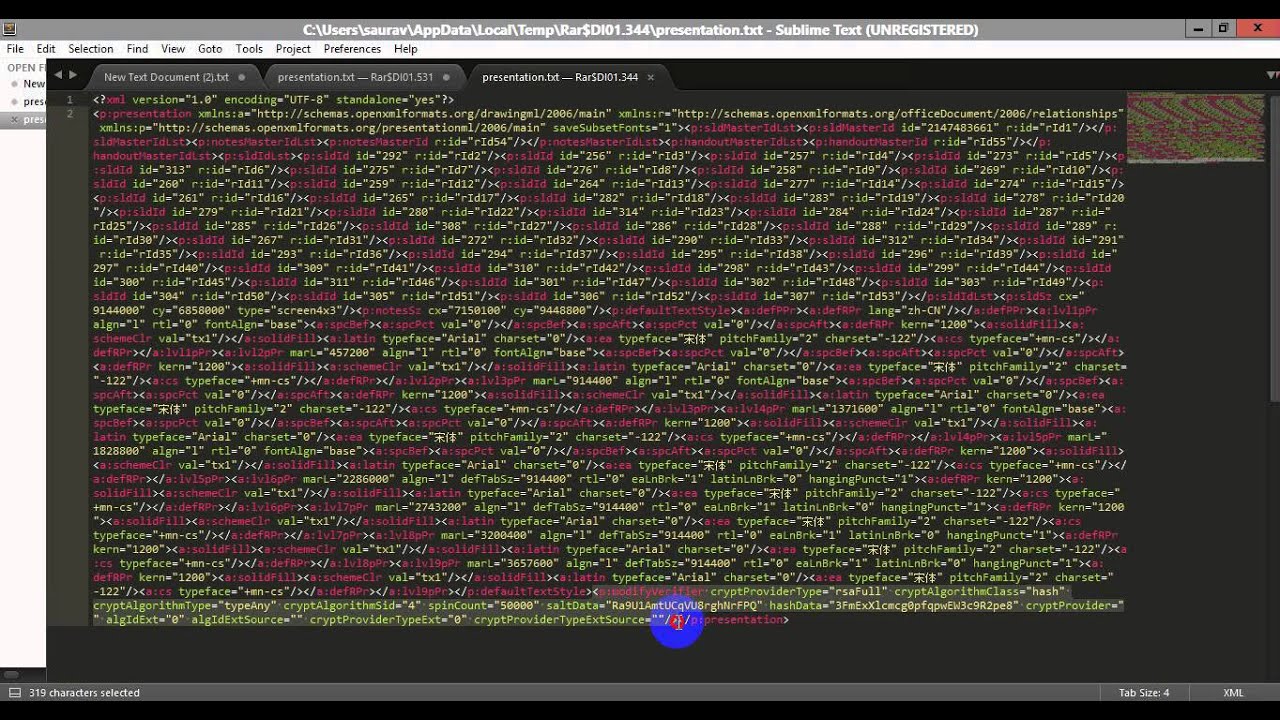
Task: Click line number 2 in gutter
Action: tap(69, 114)
